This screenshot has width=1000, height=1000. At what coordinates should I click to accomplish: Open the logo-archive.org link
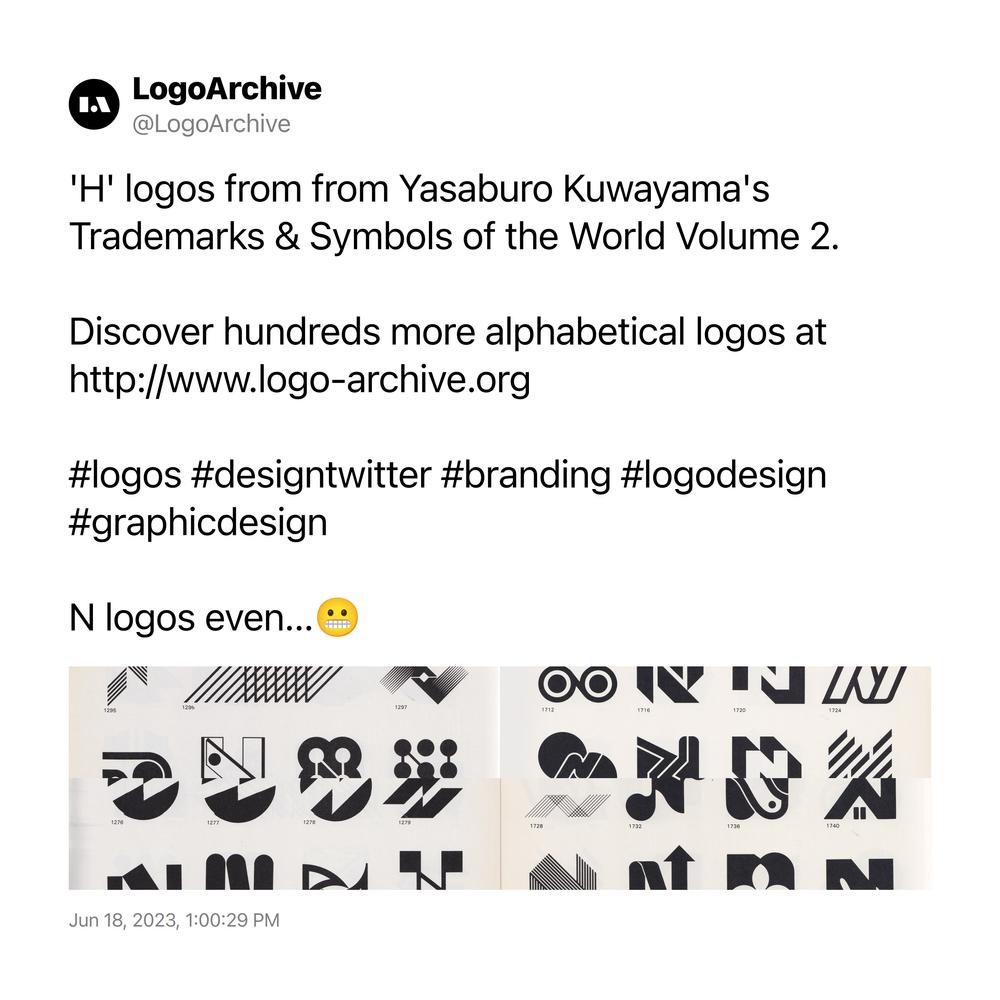[299, 379]
